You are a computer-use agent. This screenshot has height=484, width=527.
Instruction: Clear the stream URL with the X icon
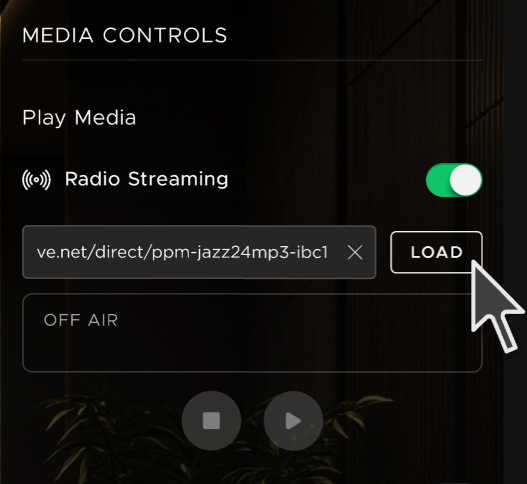[x=355, y=252]
